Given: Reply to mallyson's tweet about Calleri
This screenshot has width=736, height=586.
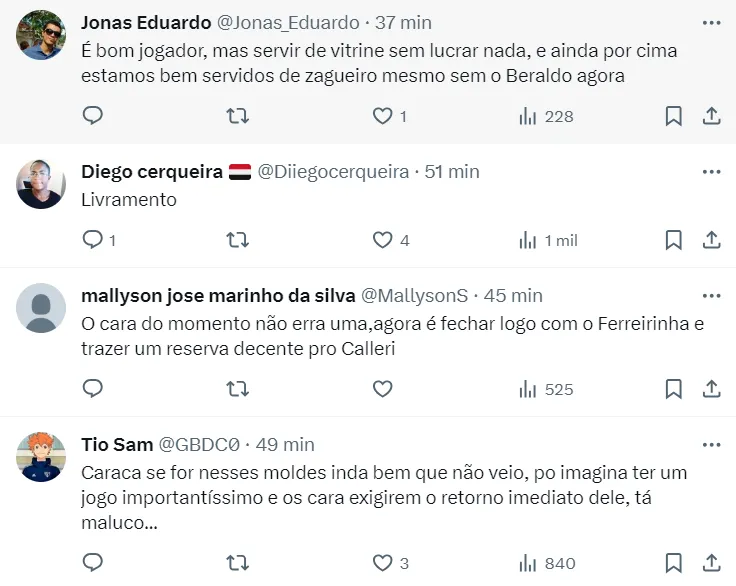Looking at the screenshot, I should [93, 389].
